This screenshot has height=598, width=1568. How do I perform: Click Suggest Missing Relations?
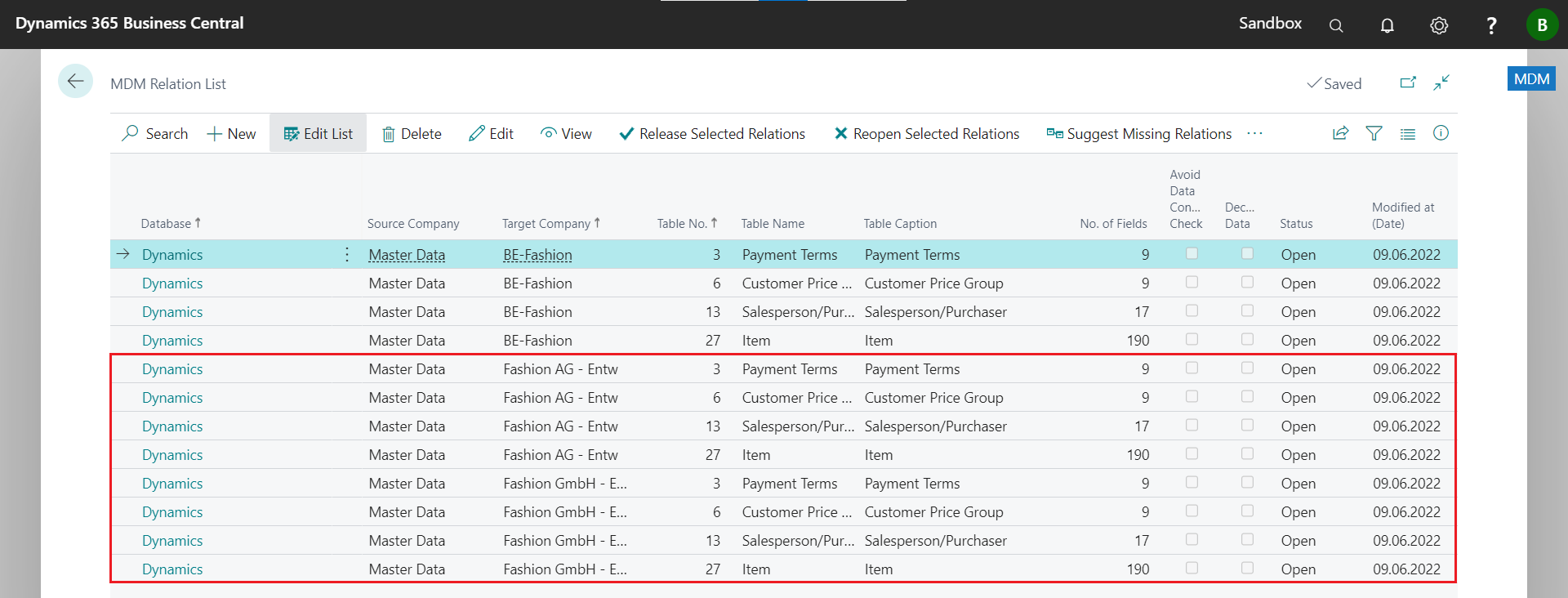click(x=1139, y=134)
